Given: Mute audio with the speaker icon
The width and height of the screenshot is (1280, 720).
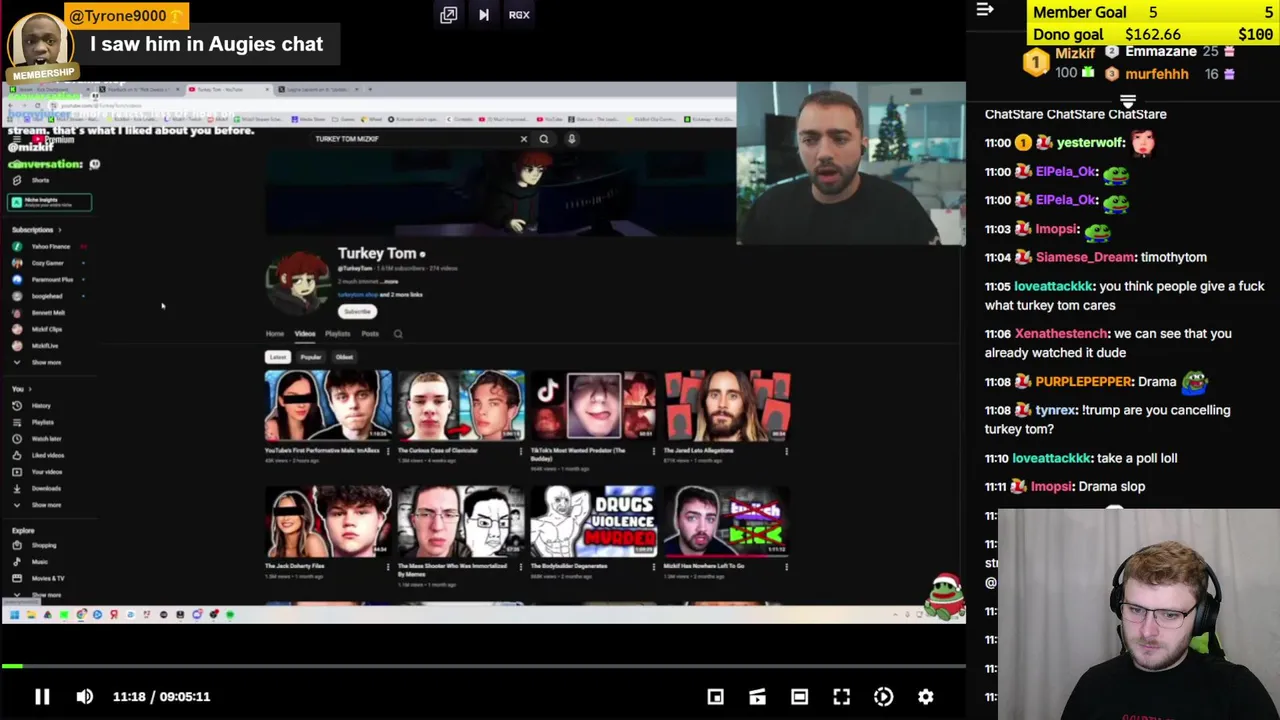Looking at the screenshot, I should click(84, 696).
